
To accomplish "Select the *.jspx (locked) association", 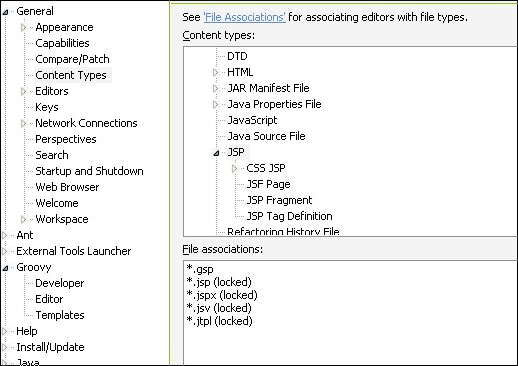I will 222,295.
